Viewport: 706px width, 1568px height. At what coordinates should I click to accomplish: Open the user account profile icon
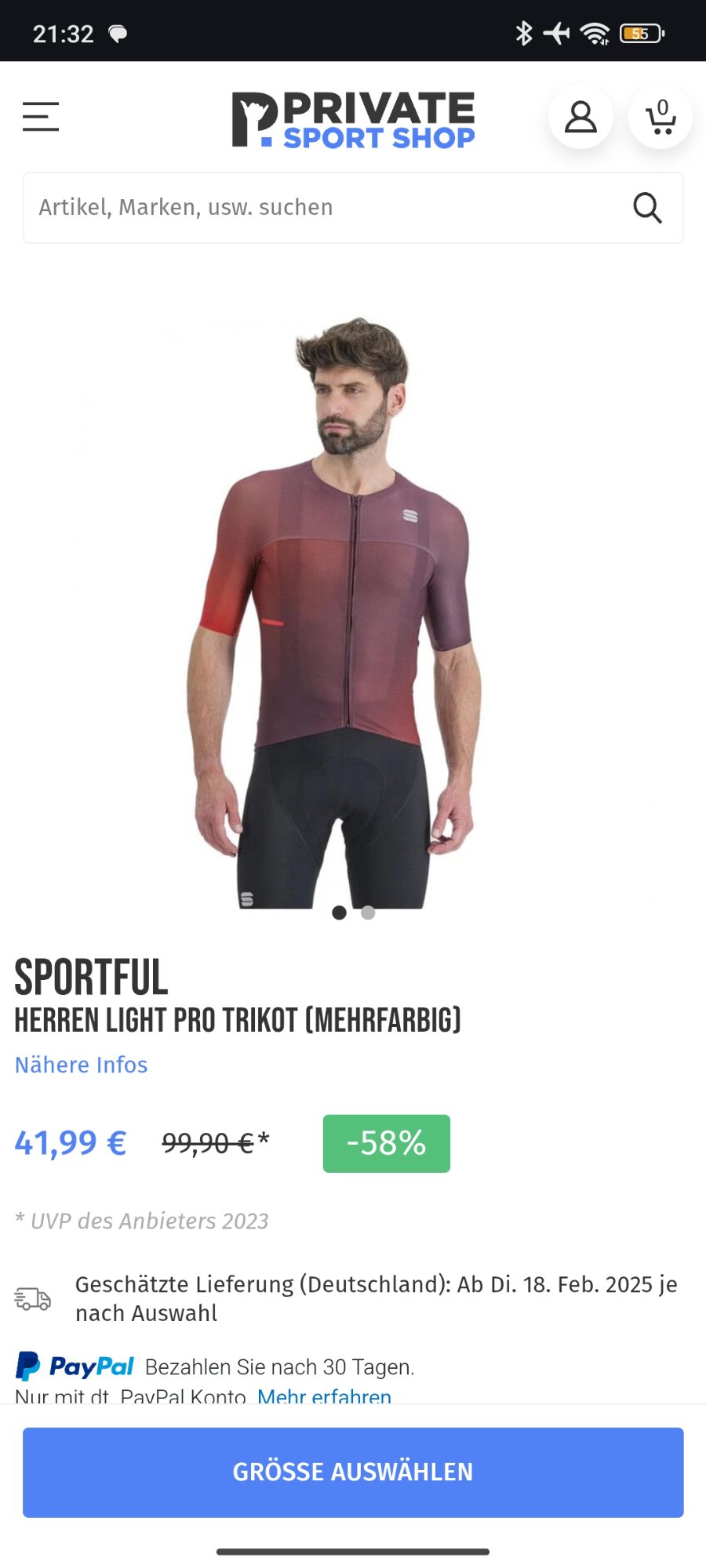pyautogui.click(x=580, y=117)
